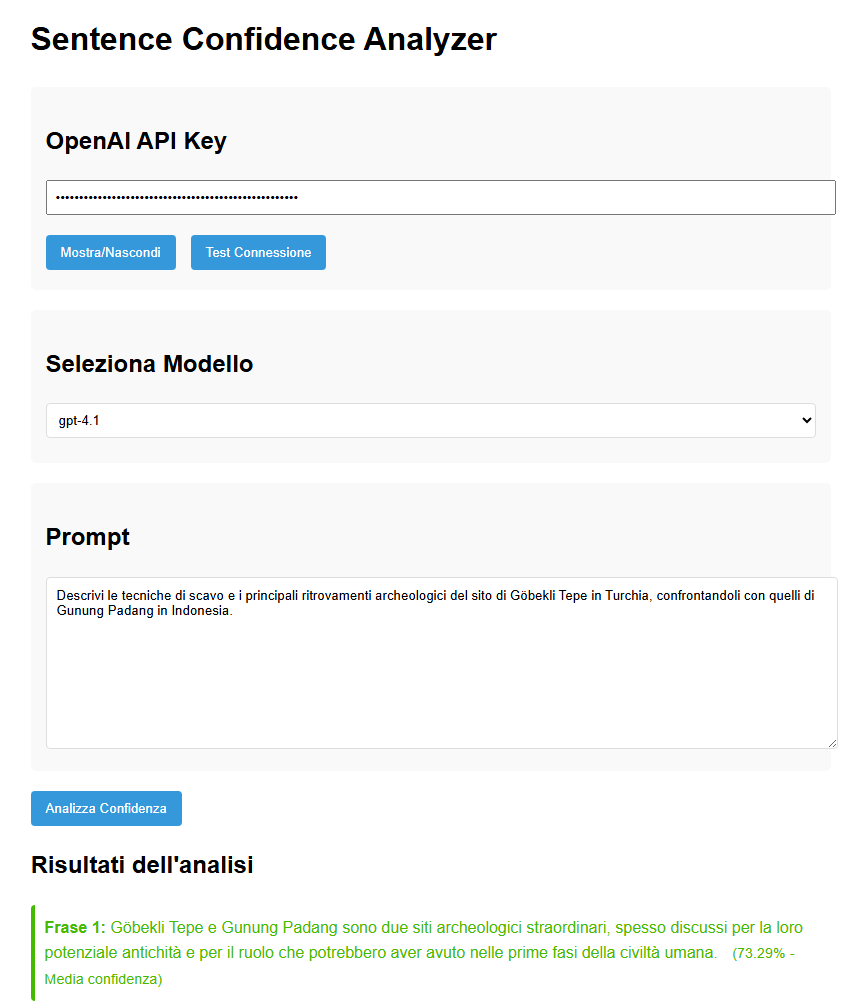Open the gpt-4.1 model dropdown
This screenshot has height=1004, width=852.
(x=430, y=421)
